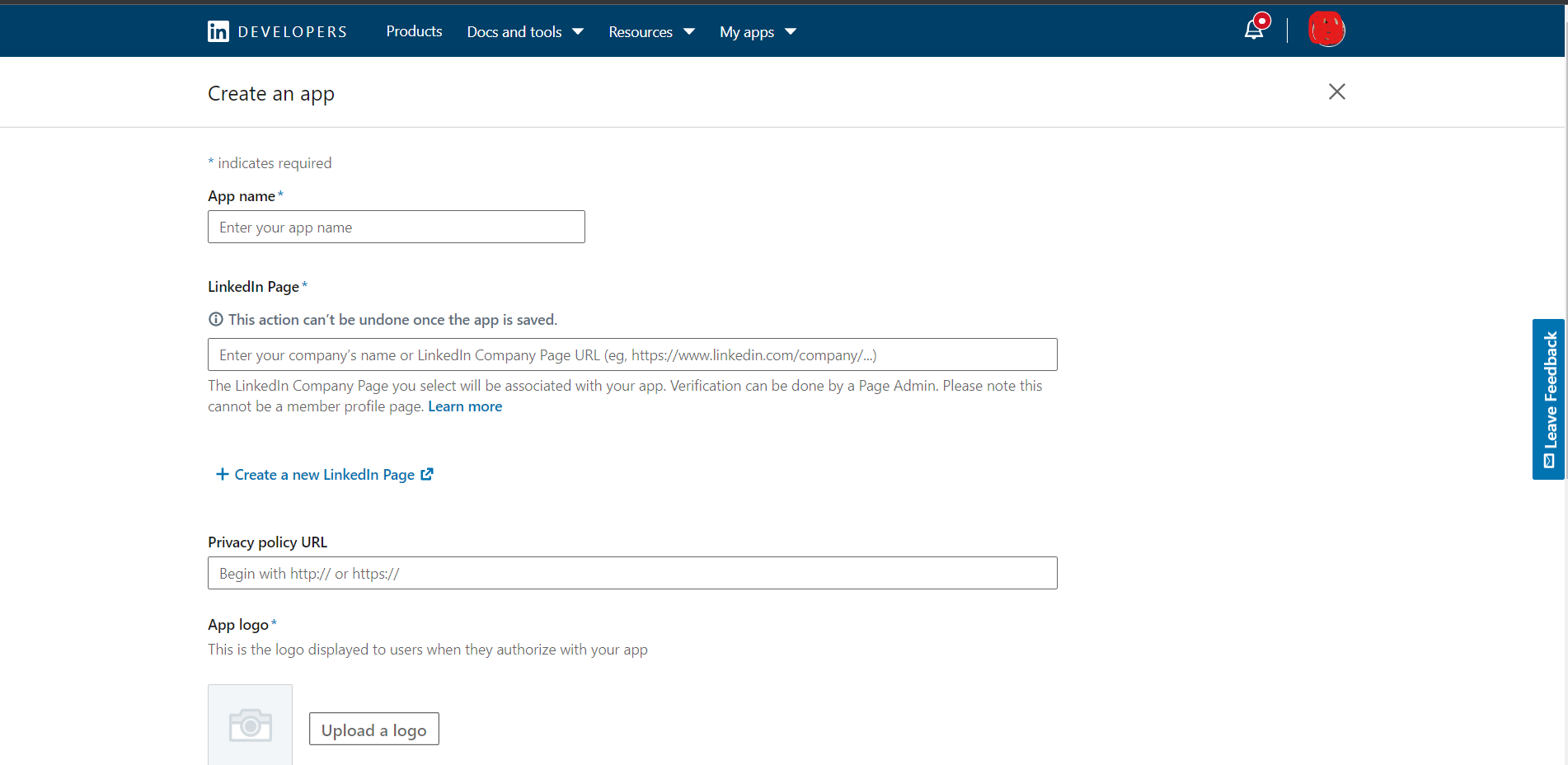The height and width of the screenshot is (765, 1568).
Task: Click the LinkedIn Company Page URL field
Action: click(631, 354)
